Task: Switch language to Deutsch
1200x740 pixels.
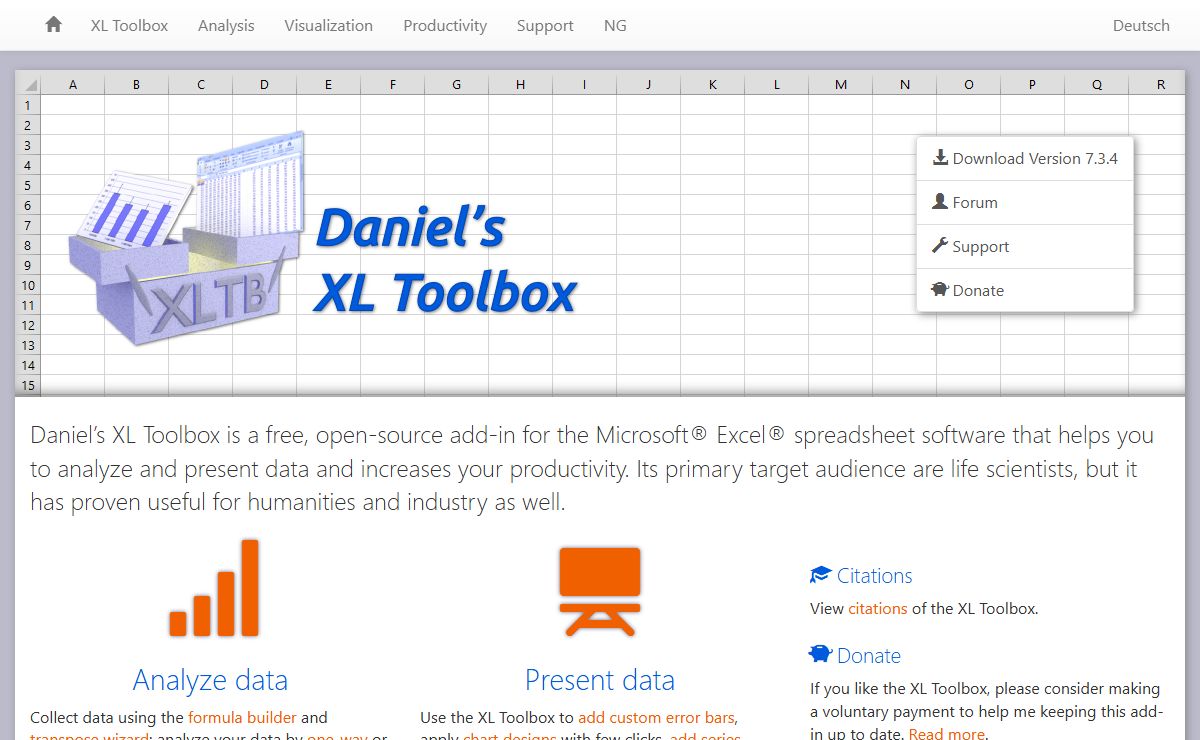Action: (1141, 26)
